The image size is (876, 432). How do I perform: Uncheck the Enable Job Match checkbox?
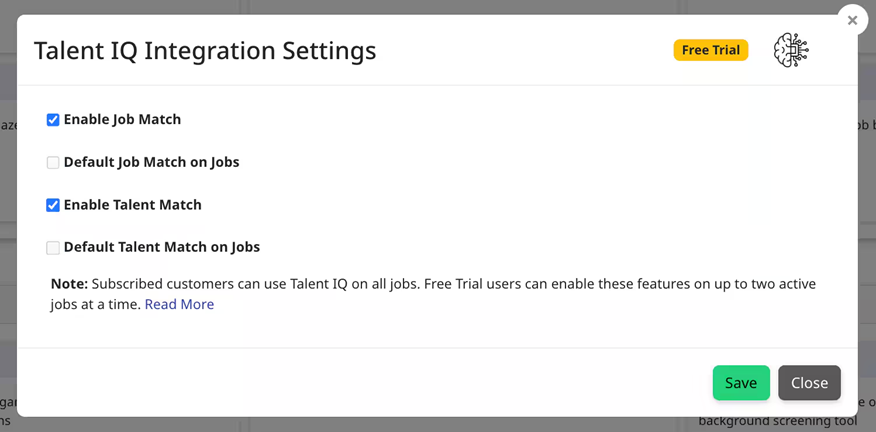[x=53, y=120]
